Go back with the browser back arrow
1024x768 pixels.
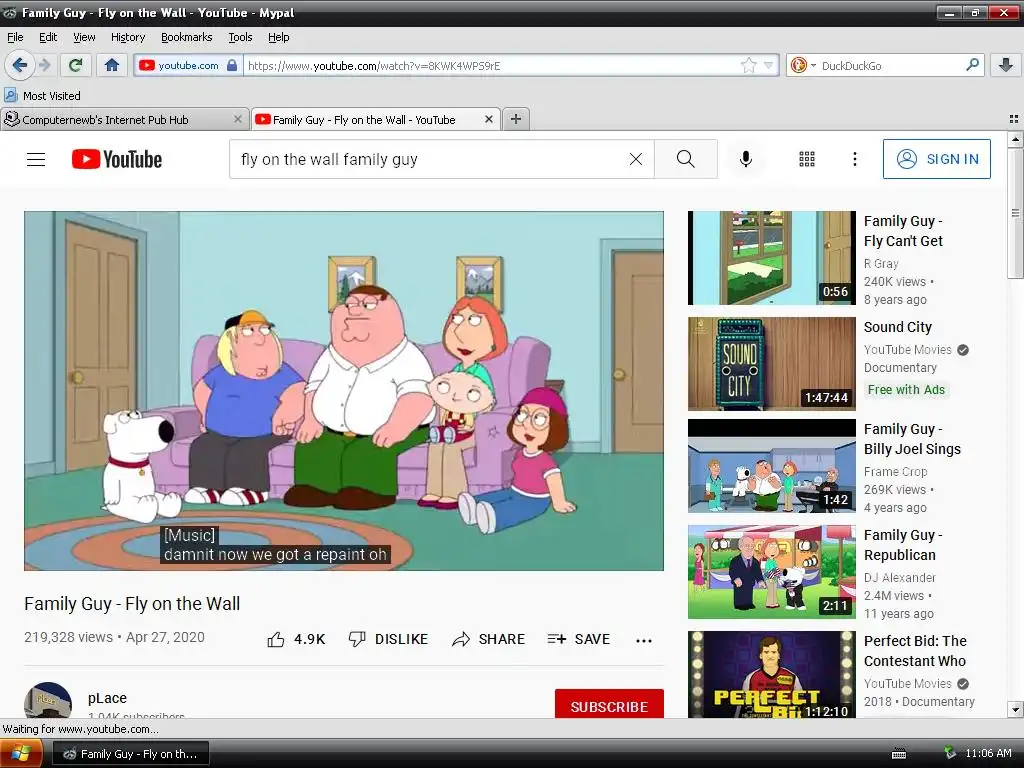(20, 65)
